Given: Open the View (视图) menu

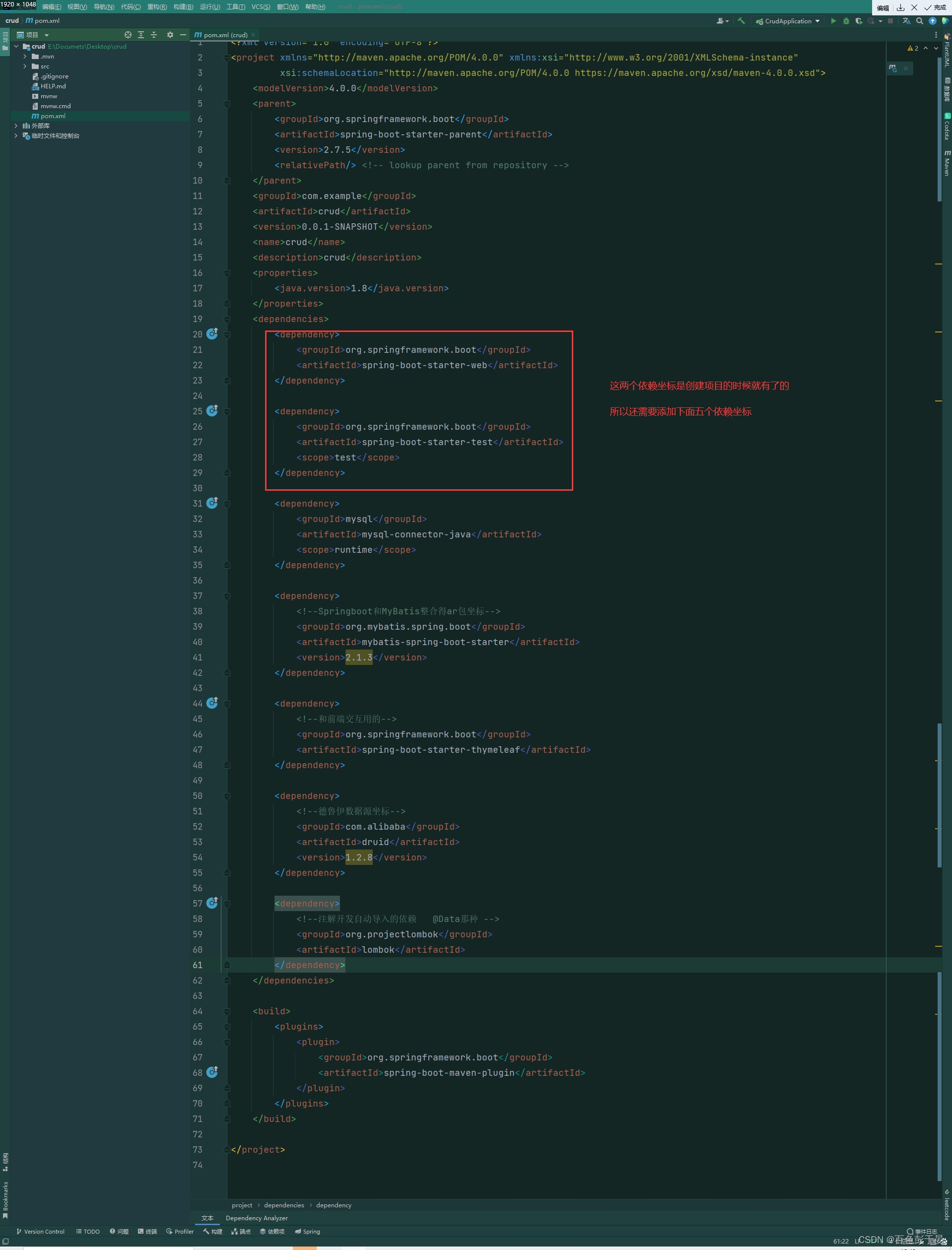Looking at the screenshot, I should tap(77, 7).
